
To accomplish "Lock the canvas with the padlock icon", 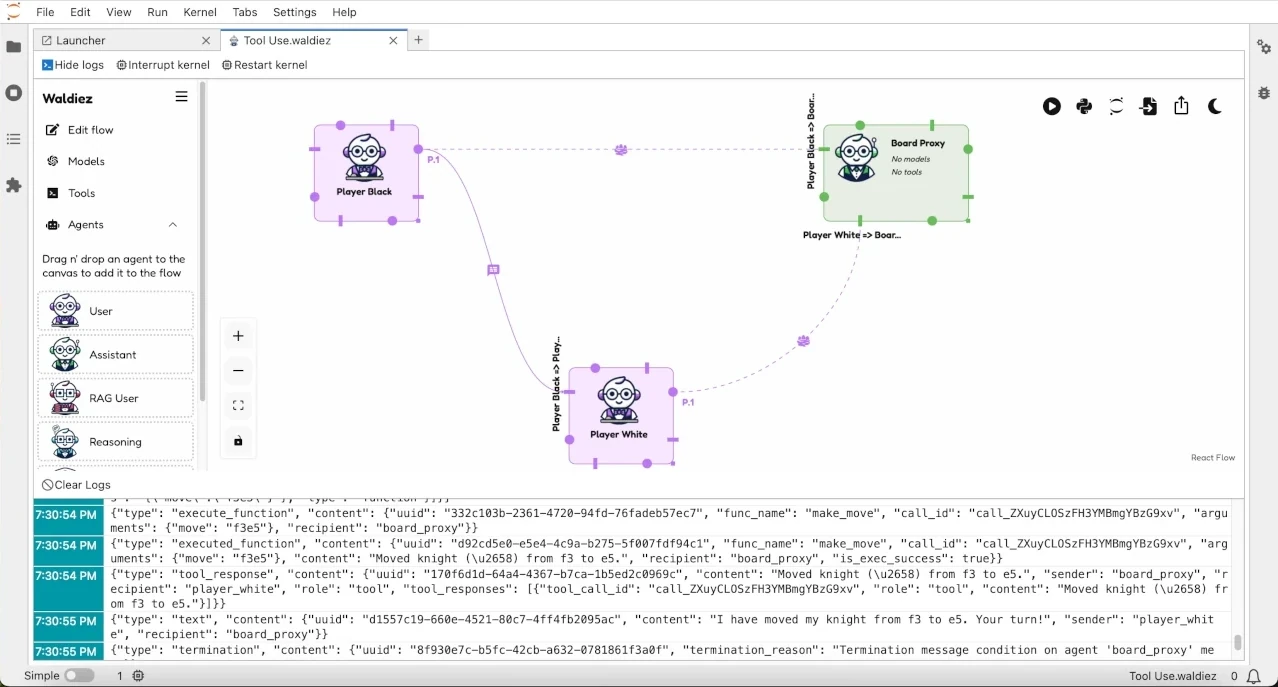I will point(238,441).
